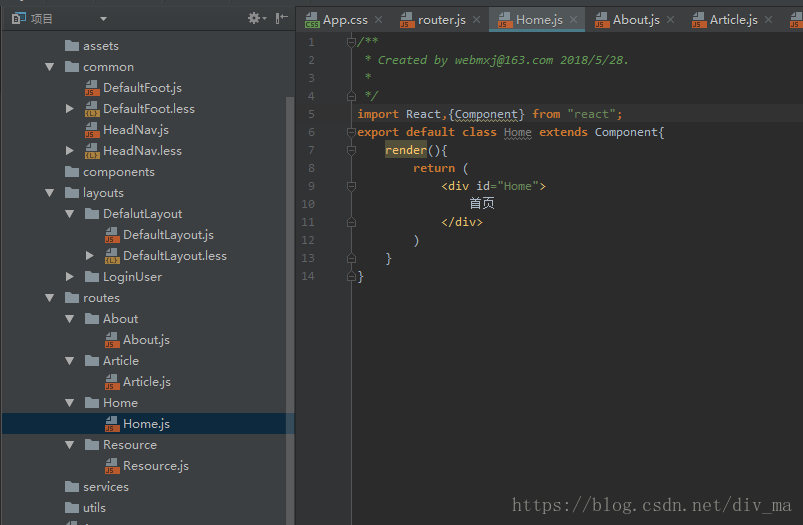Fold the comment block at line 1
The image size is (803, 525).
pos(351,42)
